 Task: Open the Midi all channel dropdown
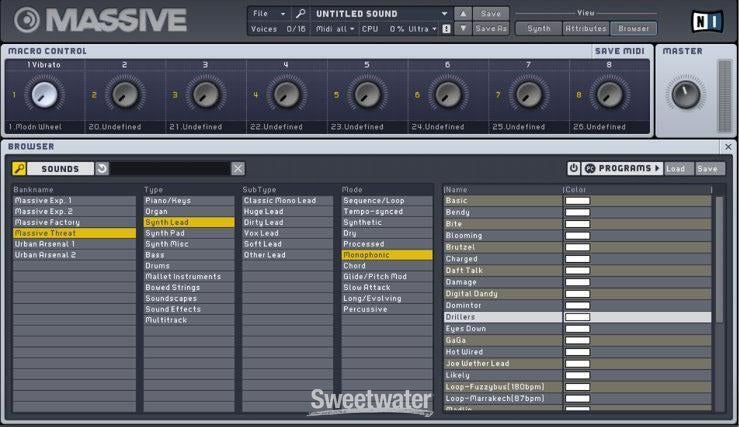[334, 29]
